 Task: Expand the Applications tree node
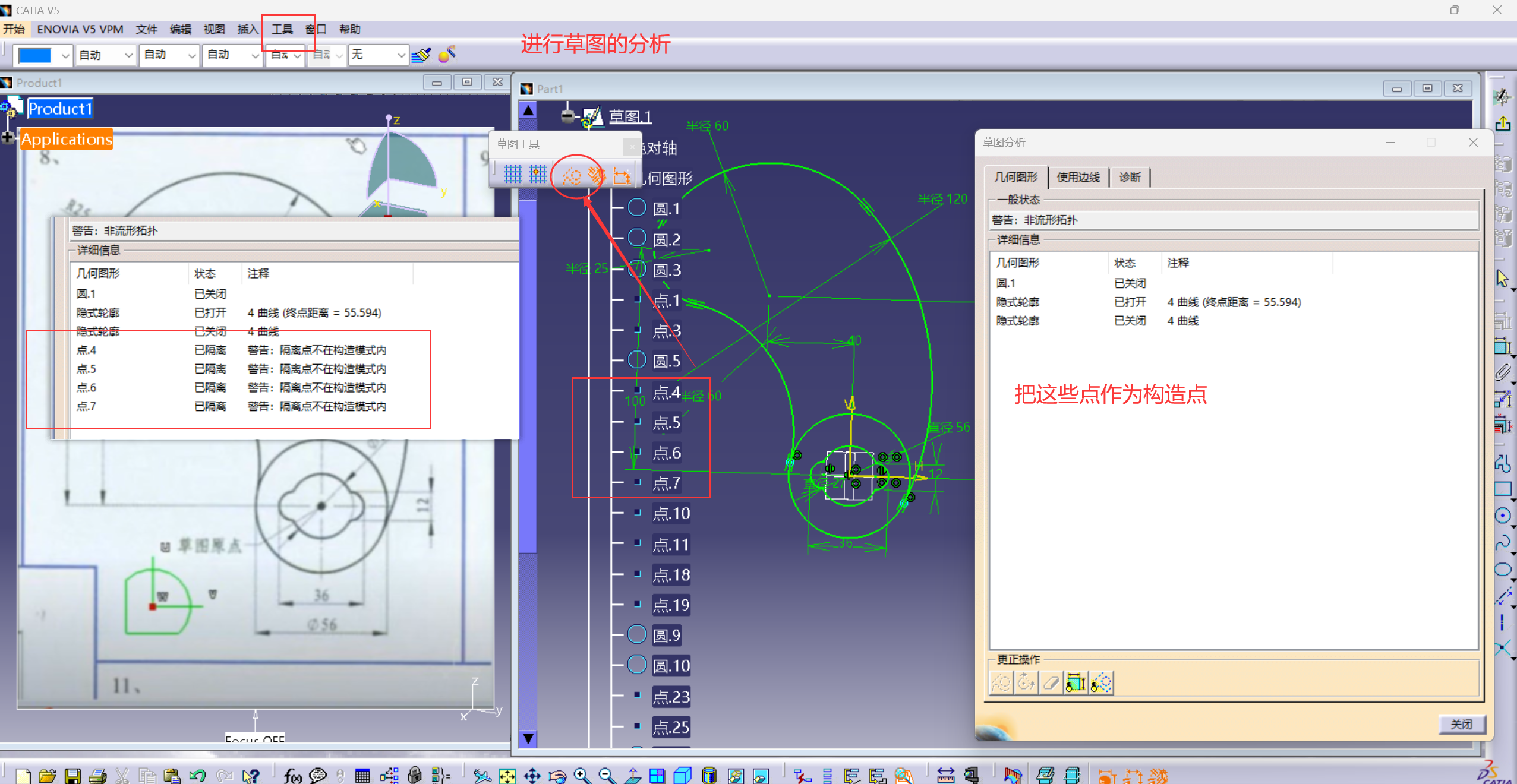7,138
